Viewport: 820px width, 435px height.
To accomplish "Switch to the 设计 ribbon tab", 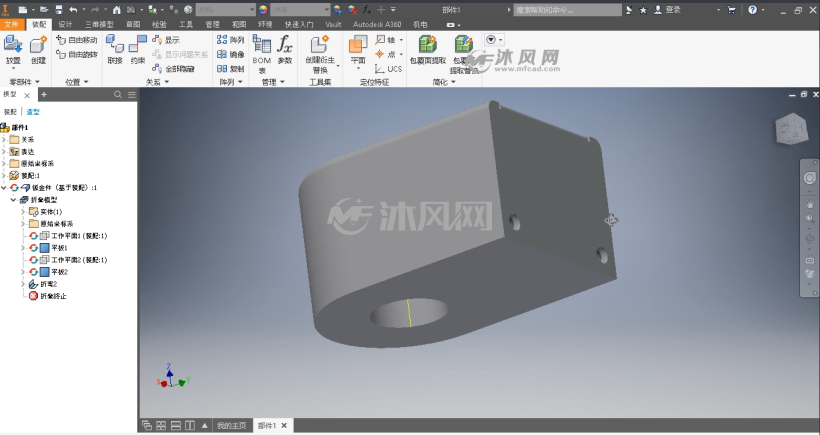I will 65,24.
